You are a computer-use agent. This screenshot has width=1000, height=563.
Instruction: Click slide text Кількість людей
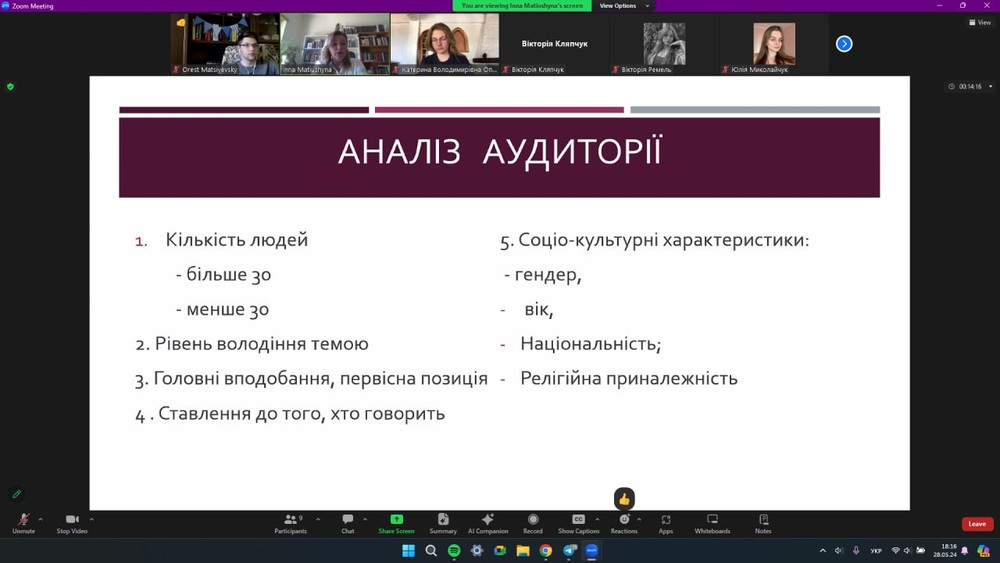pos(237,240)
